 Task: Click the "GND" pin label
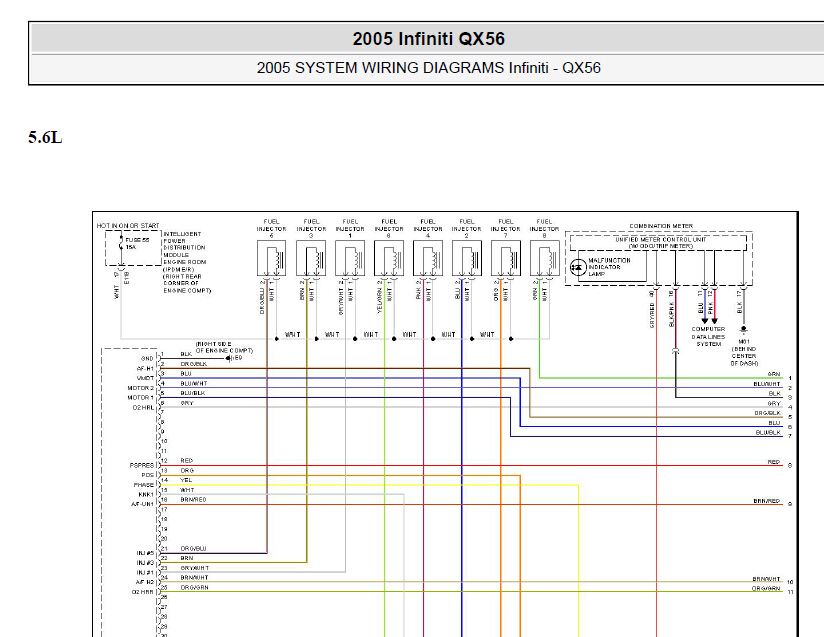[x=147, y=358]
